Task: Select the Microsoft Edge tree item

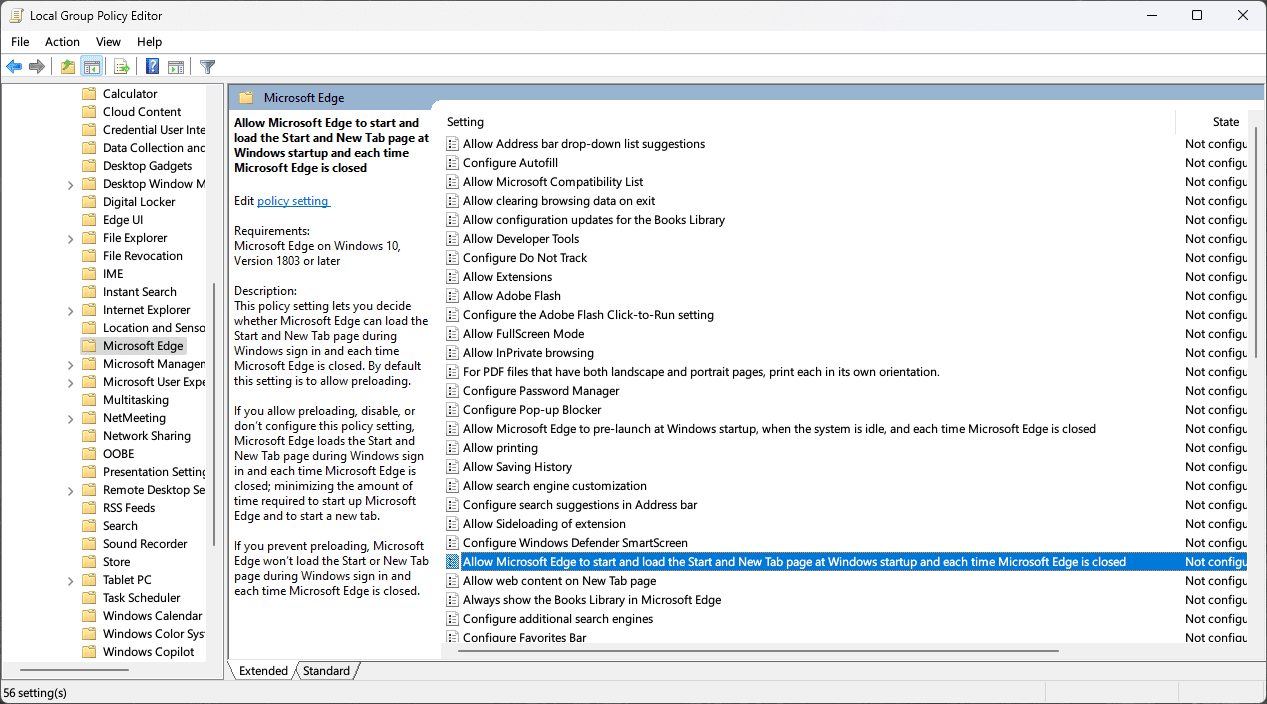Action: [x=143, y=346]
